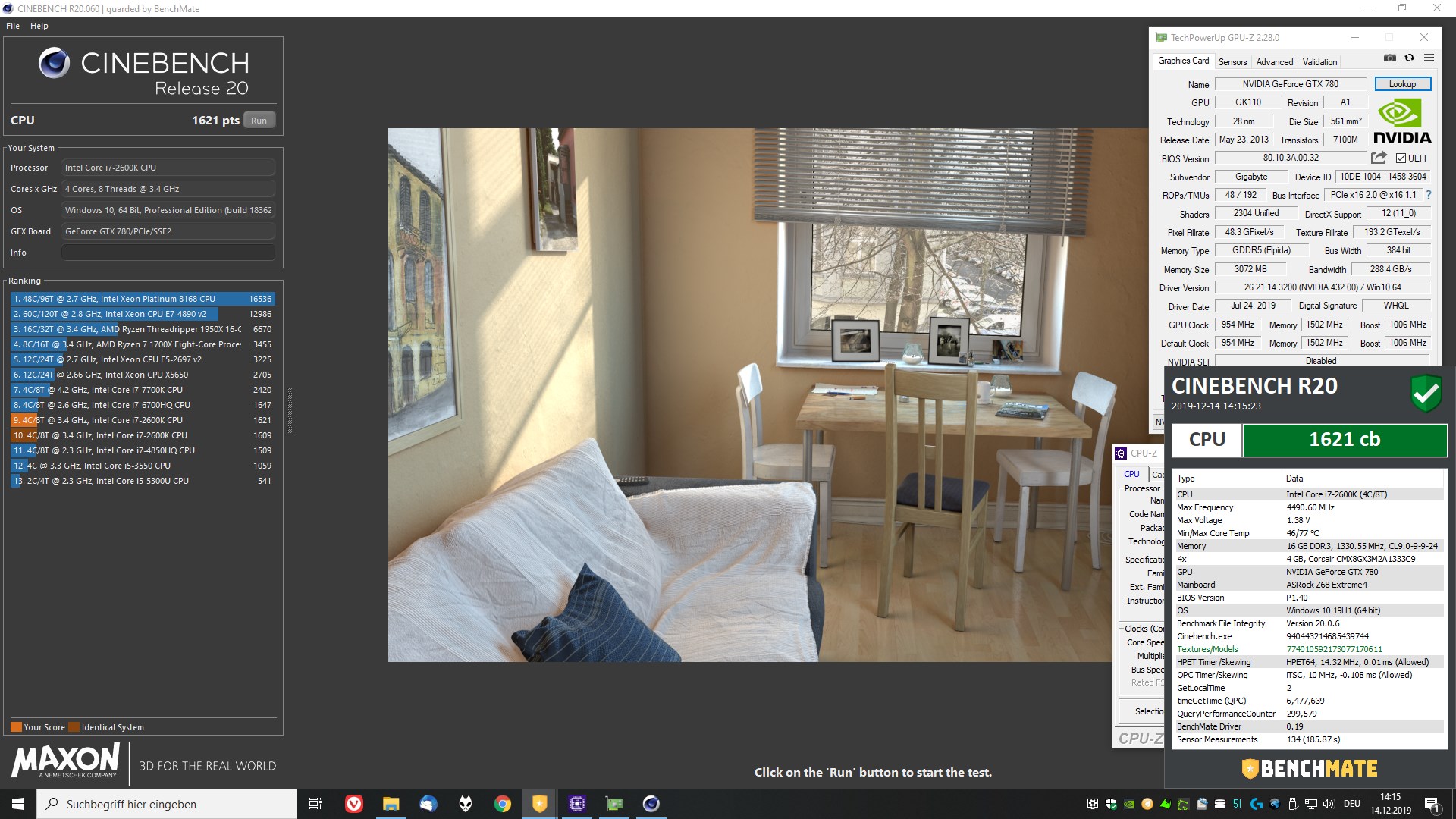Click the DEU language indicator
Image resolution: width=1456 pixels, height=819 pixels.
[x=1351, y=804]
